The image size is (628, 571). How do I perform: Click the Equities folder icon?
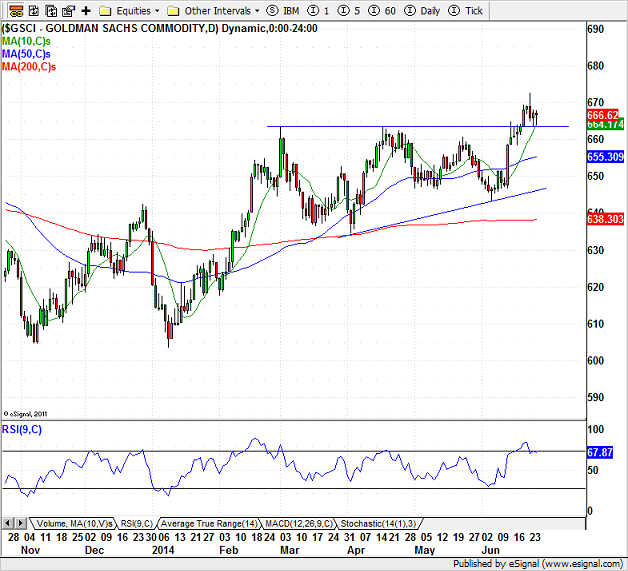(105, 11)
